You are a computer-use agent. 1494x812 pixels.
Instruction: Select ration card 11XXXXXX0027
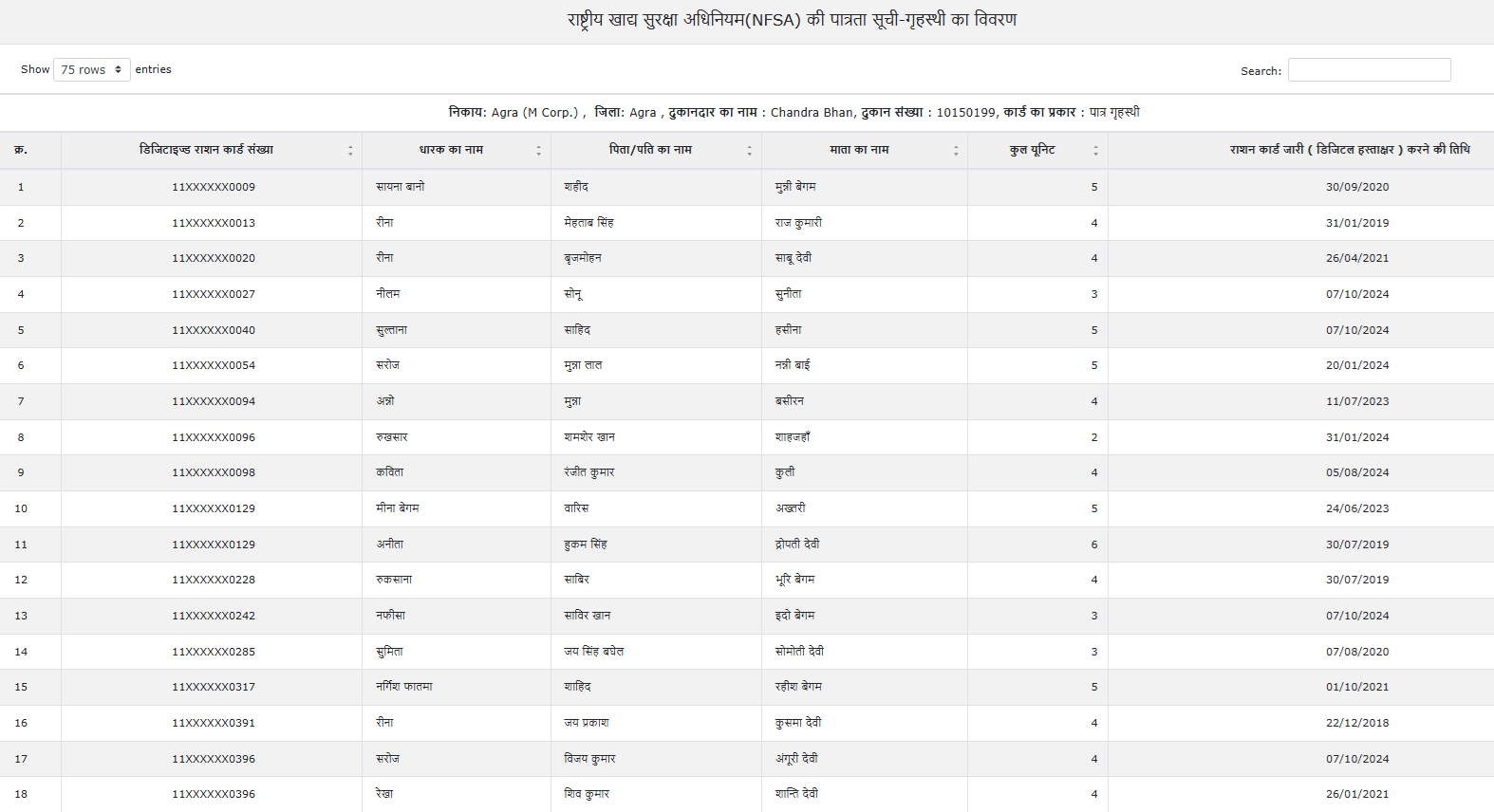214,294
